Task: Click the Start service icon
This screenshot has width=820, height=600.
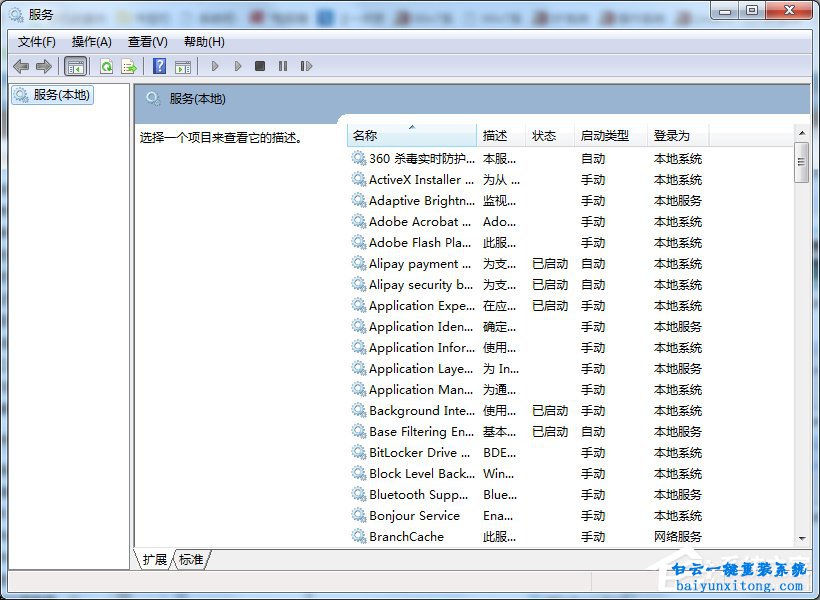Action: tap(215, 66)
